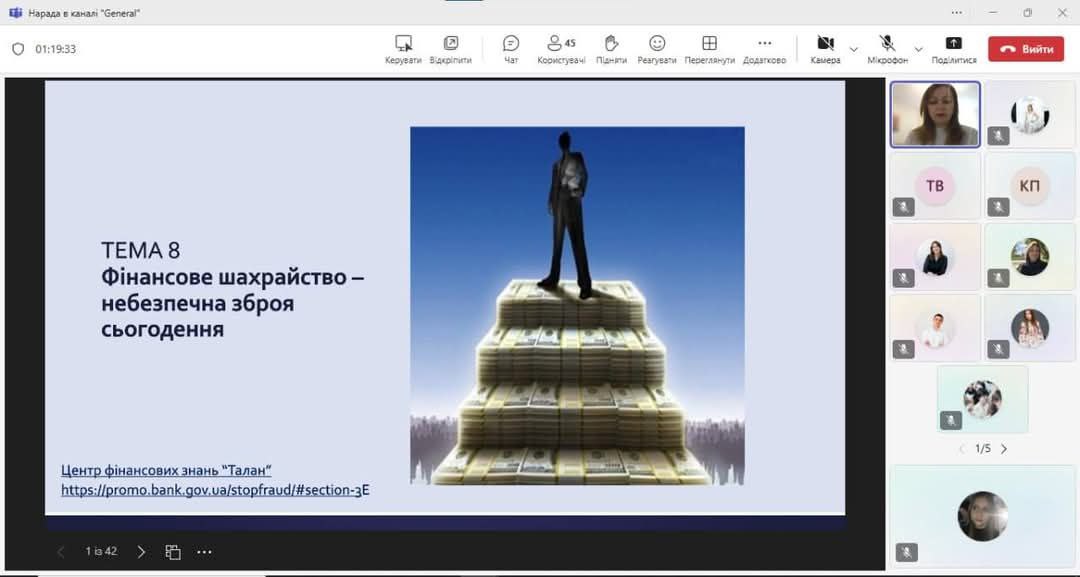Viewport: 1080px width, 577px height.
Task: Click the muted mic icon on ТВ tile
Action: click(904, 207)
